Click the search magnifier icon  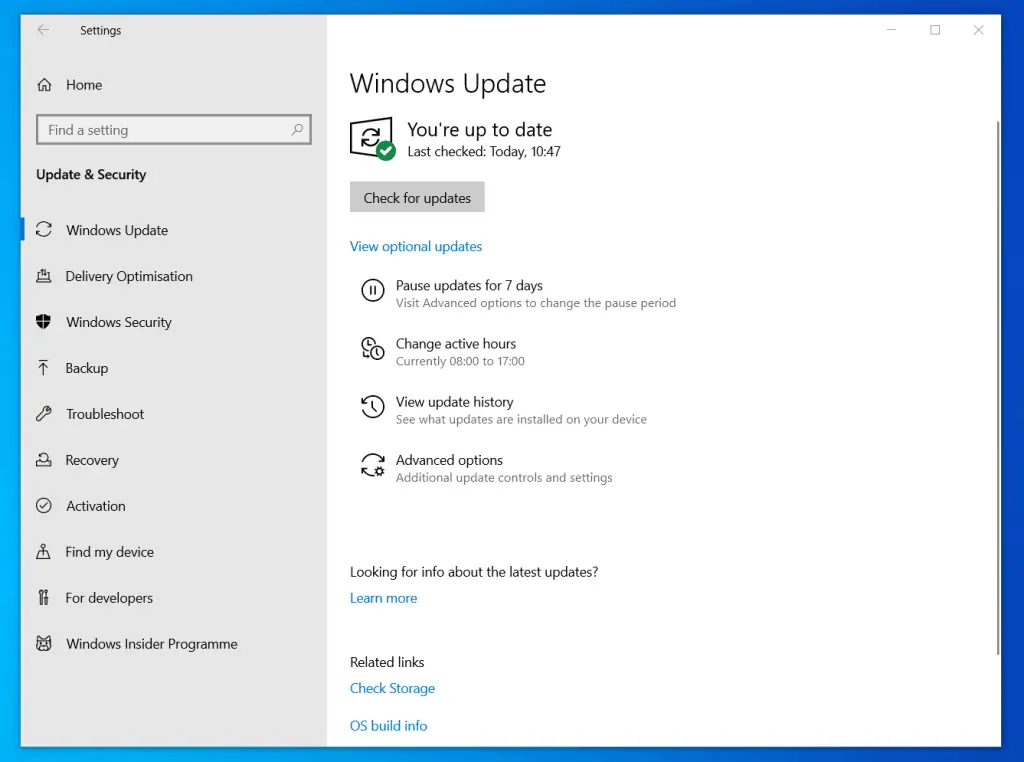[297, 129]
